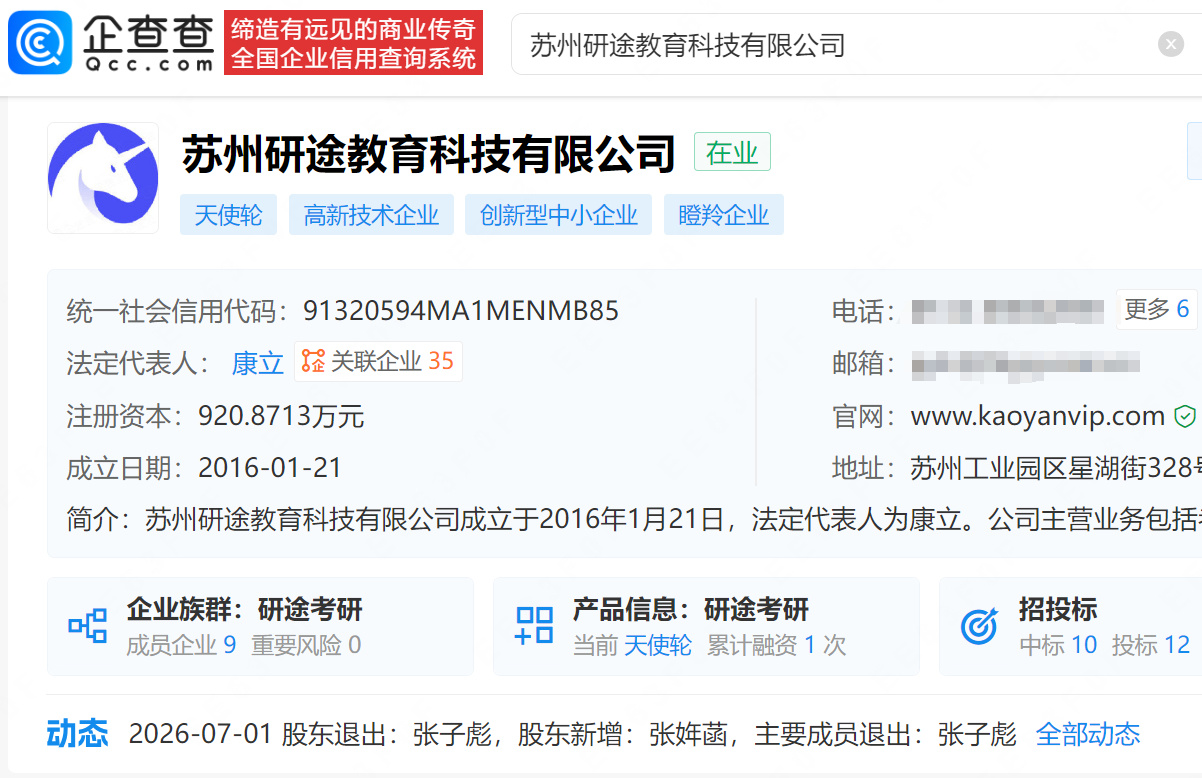Show more phone numbers via 更多 6
The height and width of the screenshot is (778, 1202).
(1156, 309)
